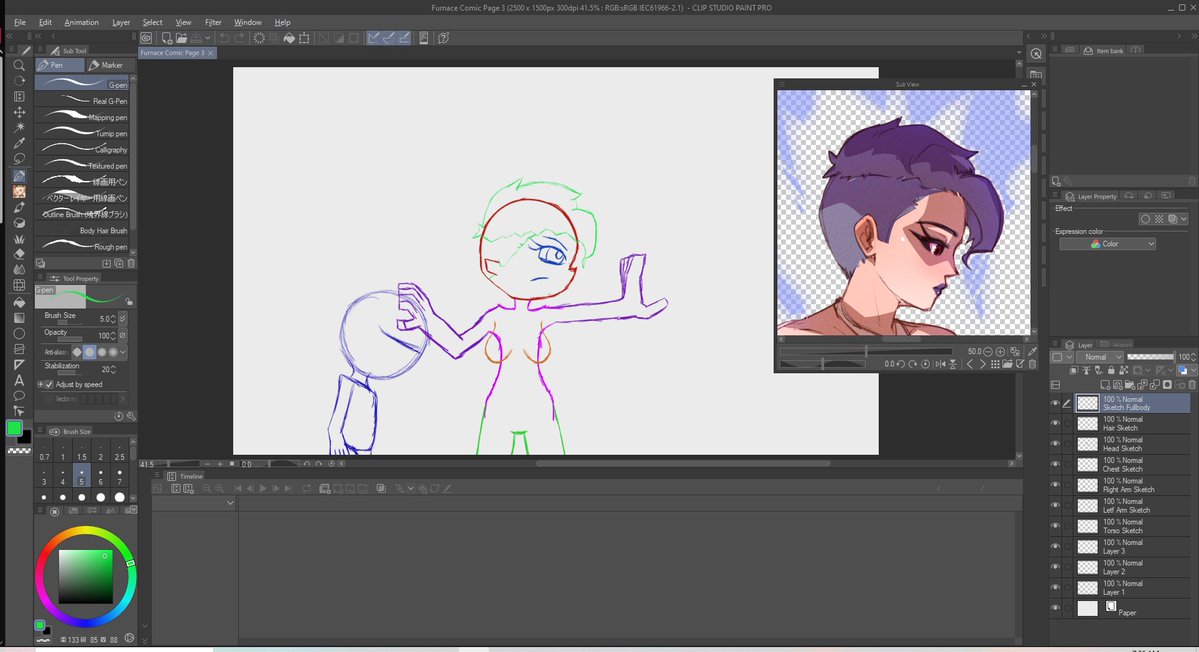Screen dimensions: 1199x652
Task: Toggle lock layer padlock icon
Action: coord(1111,371)
